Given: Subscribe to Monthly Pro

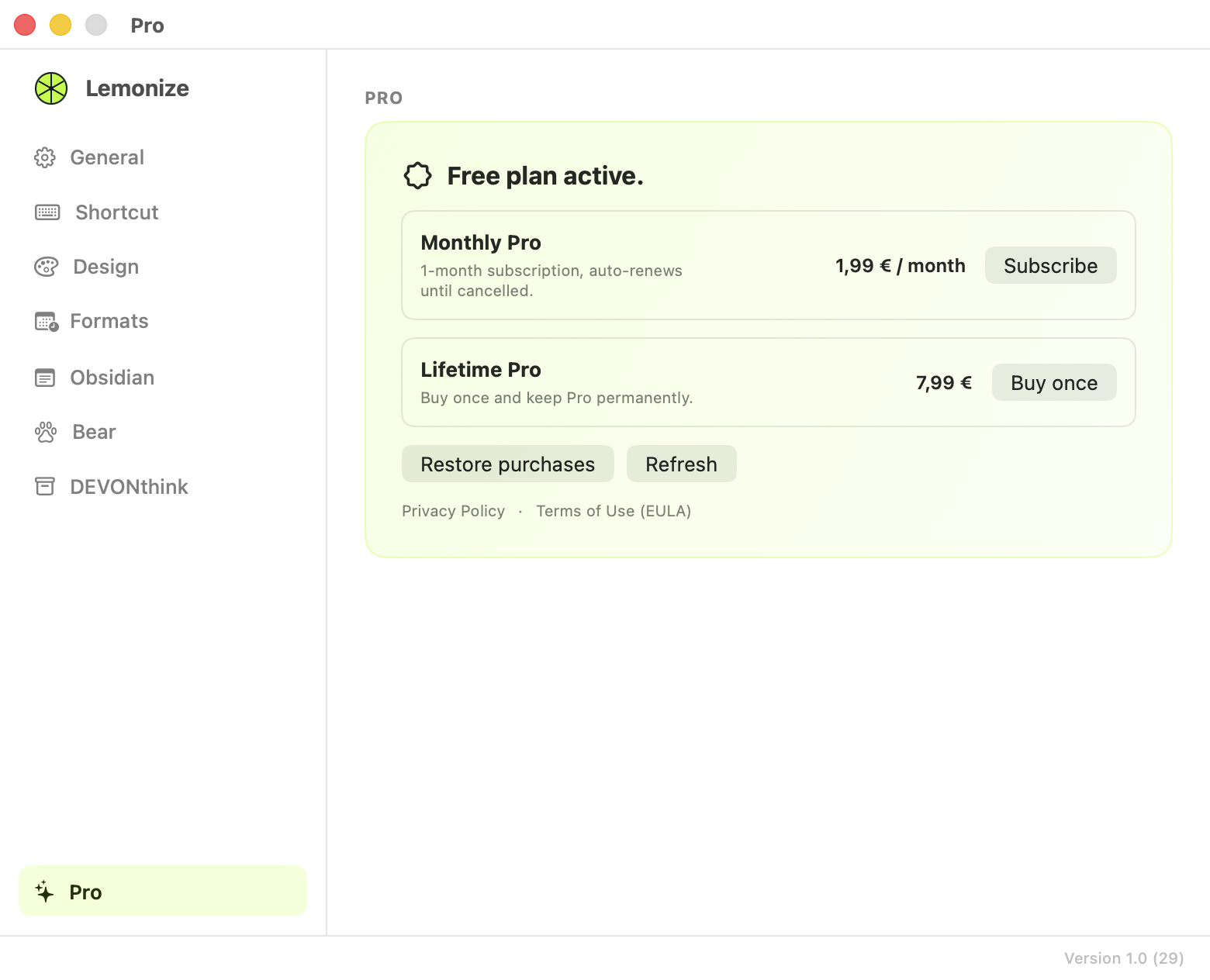Looking at the screenshot, I should [x=1050, y=265].
